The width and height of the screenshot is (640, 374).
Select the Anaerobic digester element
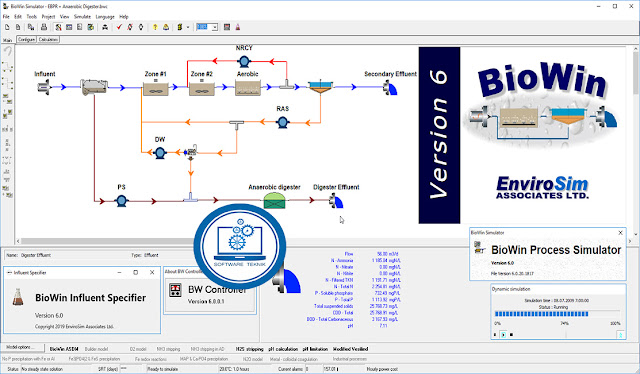[x=274, y=200]
